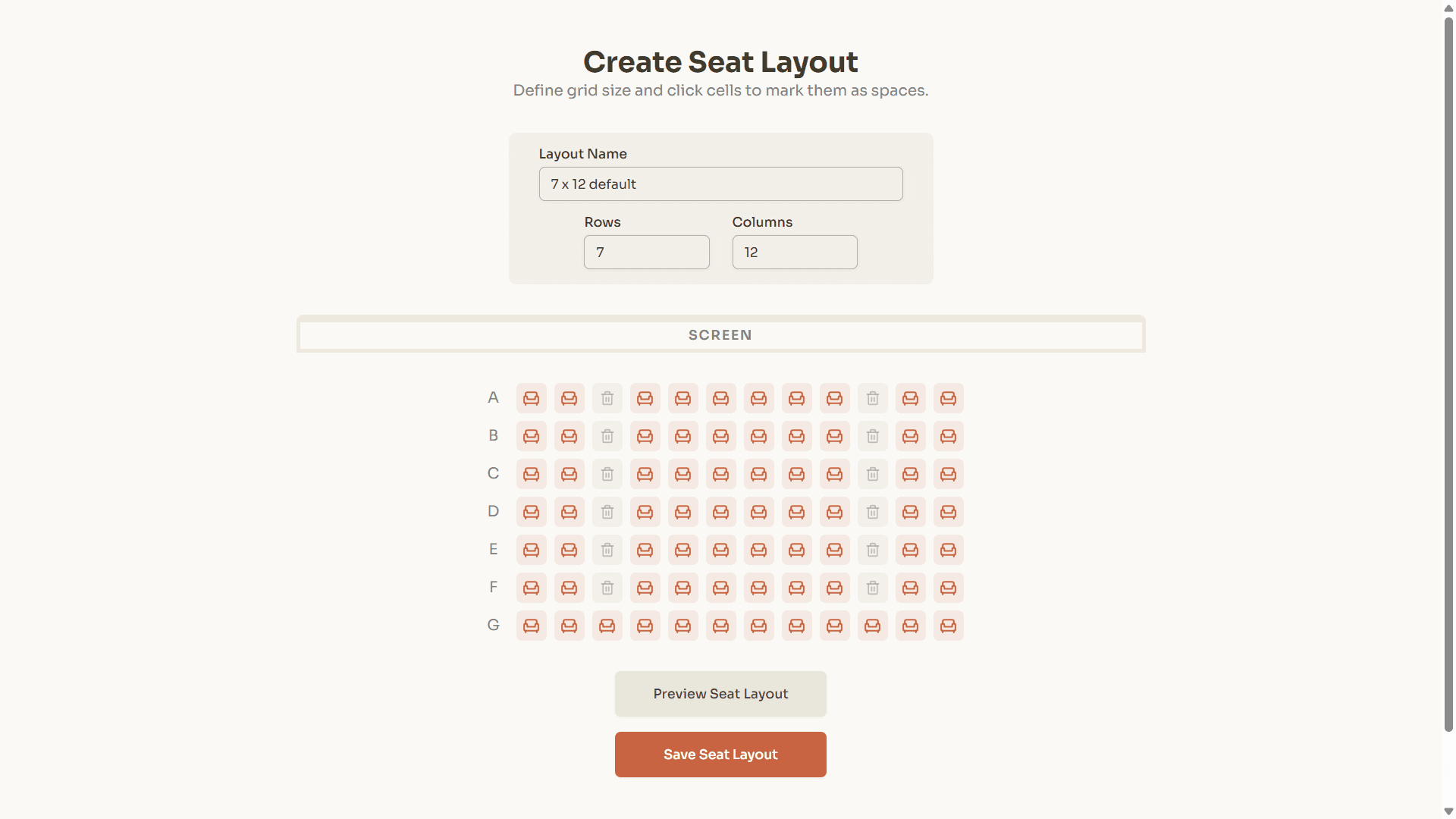Select seat G12

pyautogui.click(x=949, y=626)
